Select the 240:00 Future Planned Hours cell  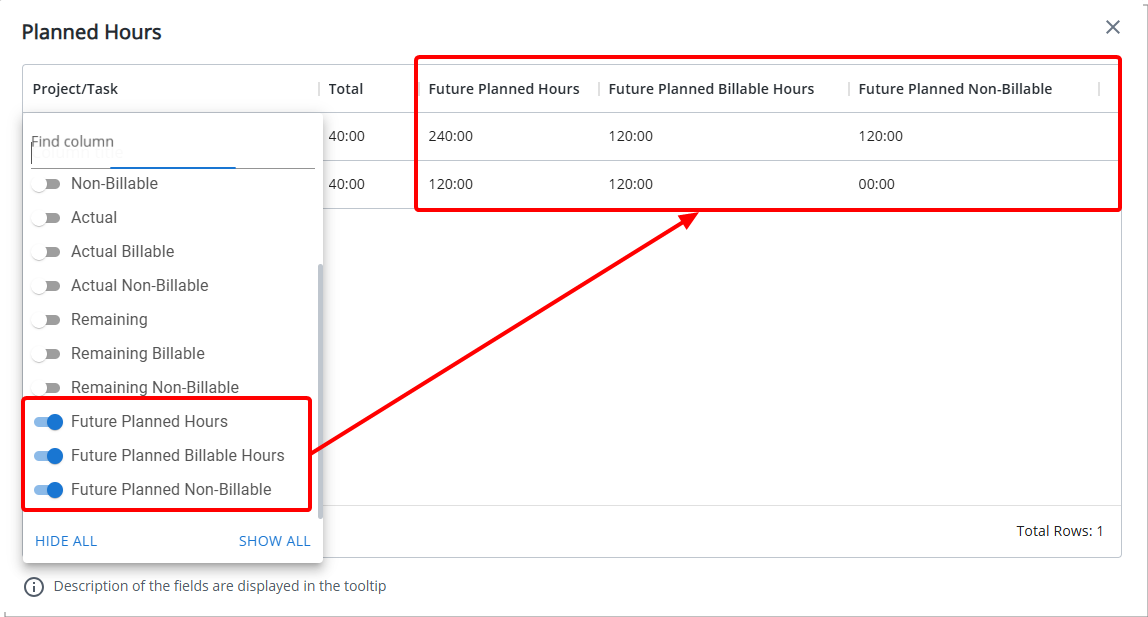click(450, 136)
